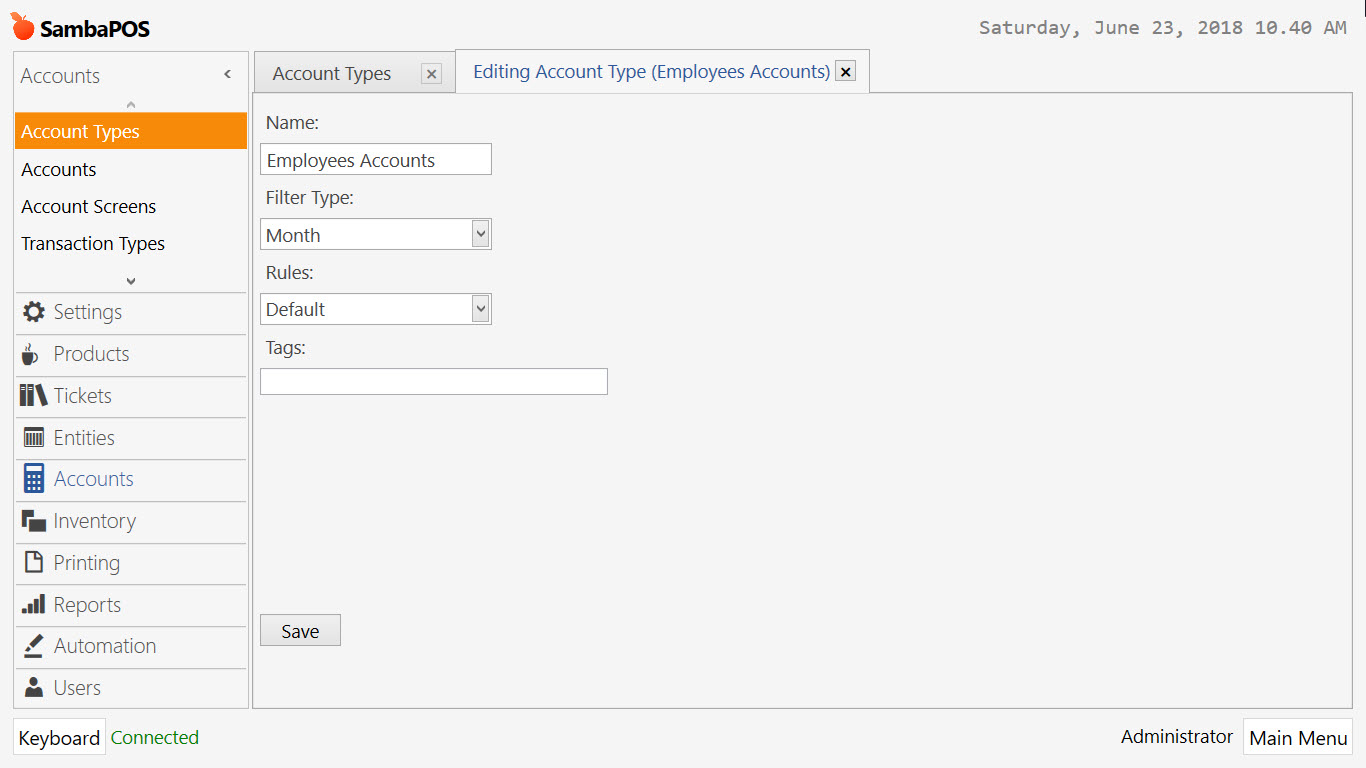Viewport: 1366px width, 768px height.
Task: Select Transaction Types in the Accounts menu
Action: 92,243
